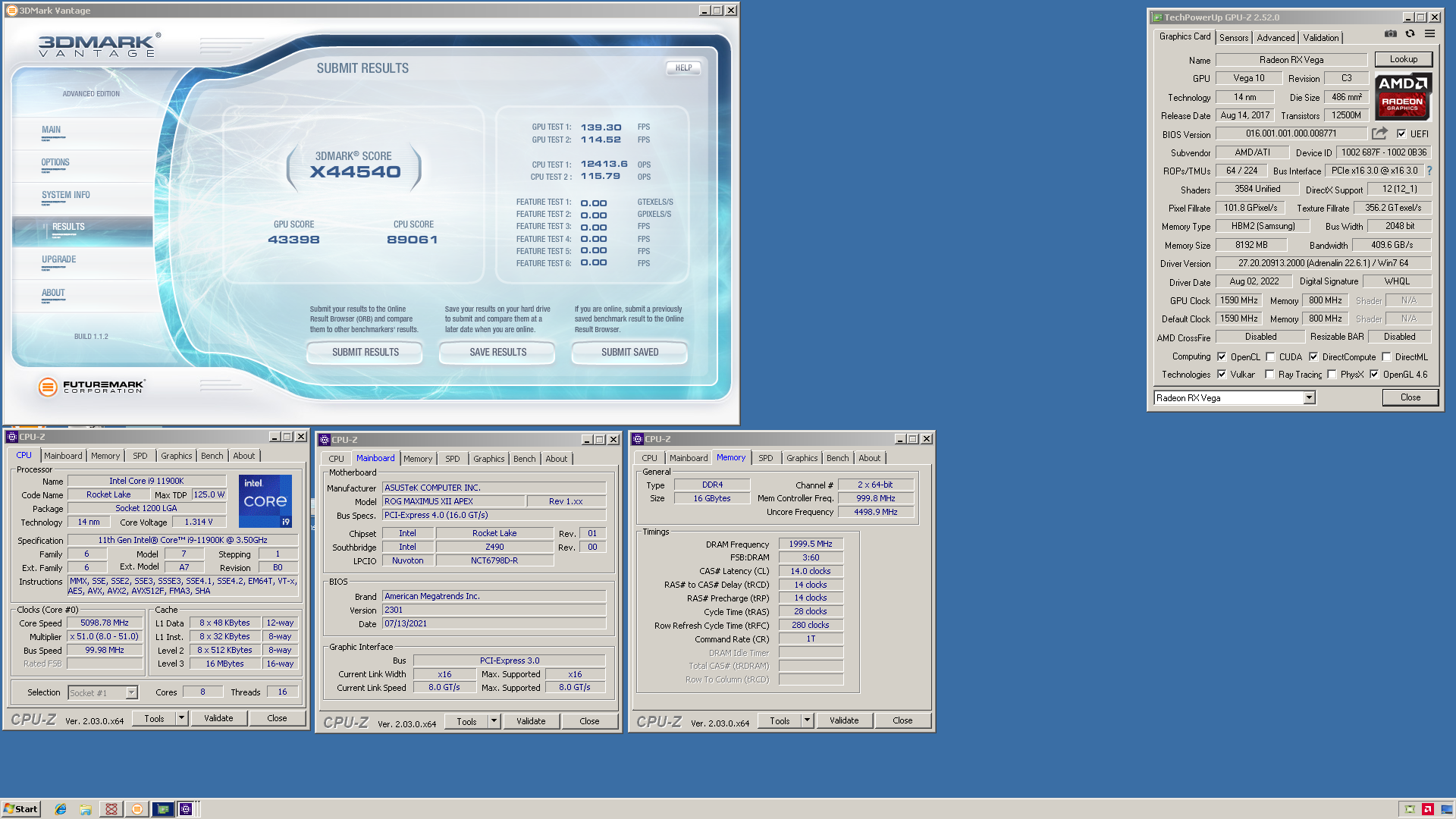Screen dimensions: 1456x819
Task: Click the 3DMark Vantage logo
Action: point(99,45)
